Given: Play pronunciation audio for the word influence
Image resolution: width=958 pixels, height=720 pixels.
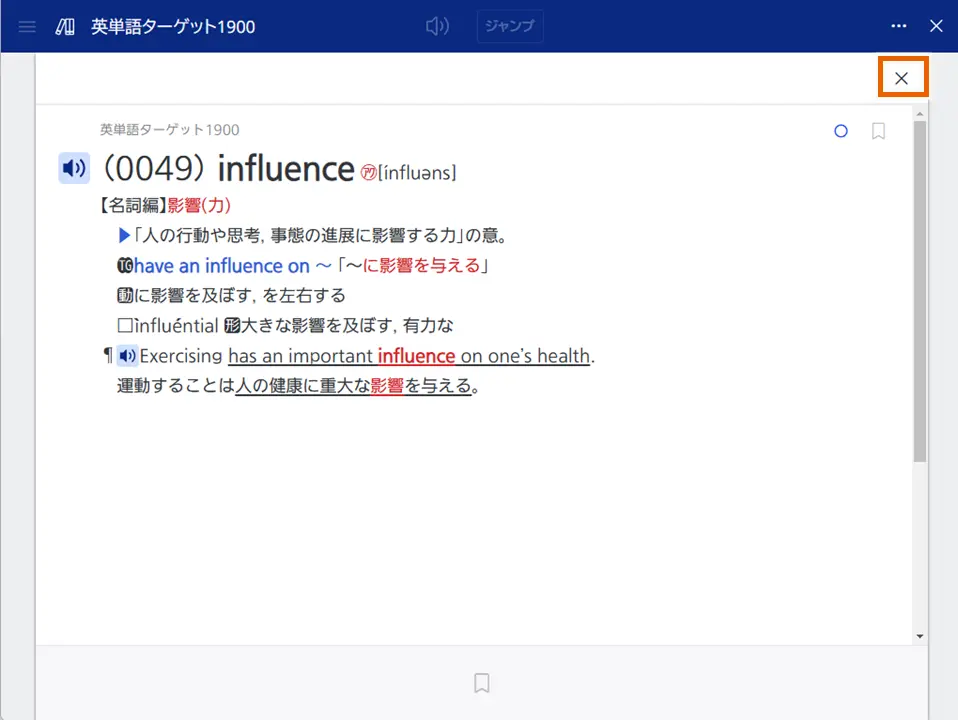Looking at the screenshot, I should [73, 168].
